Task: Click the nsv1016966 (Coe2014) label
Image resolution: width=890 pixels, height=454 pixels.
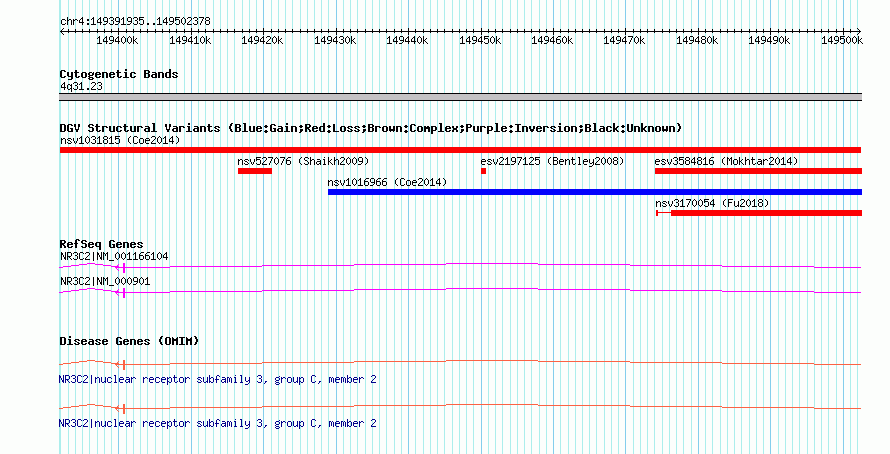Action: (387, 182)
